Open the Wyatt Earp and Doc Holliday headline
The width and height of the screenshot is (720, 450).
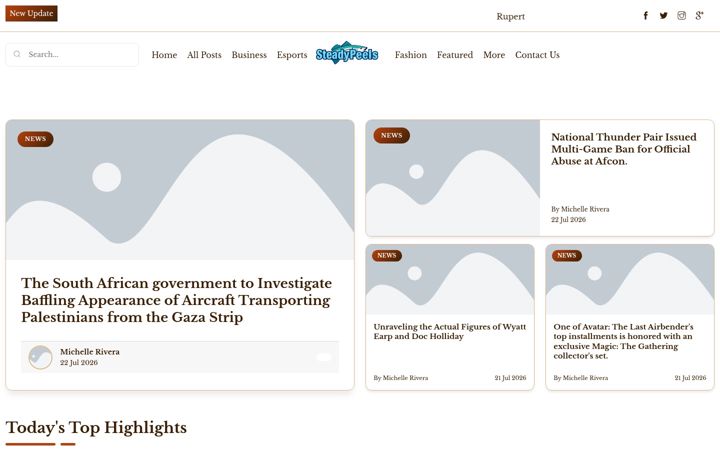click(x=450, y=332)
